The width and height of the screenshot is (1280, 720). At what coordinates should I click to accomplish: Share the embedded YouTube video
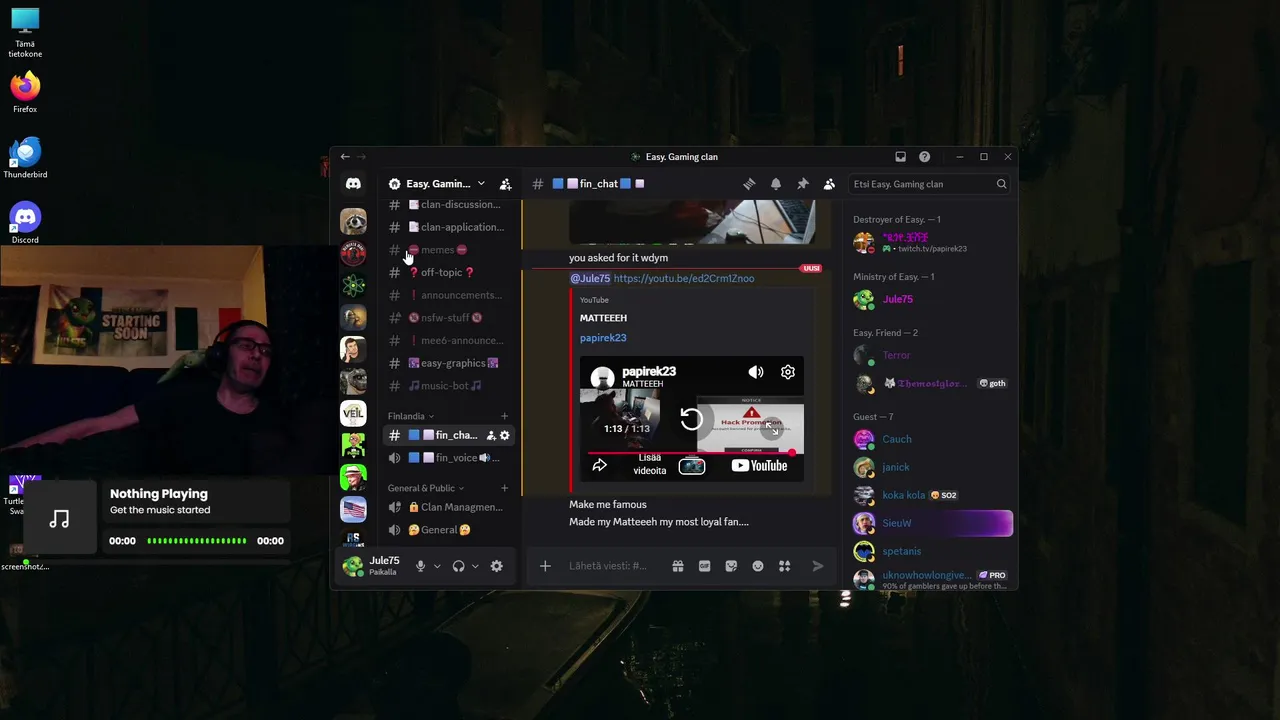599,465
